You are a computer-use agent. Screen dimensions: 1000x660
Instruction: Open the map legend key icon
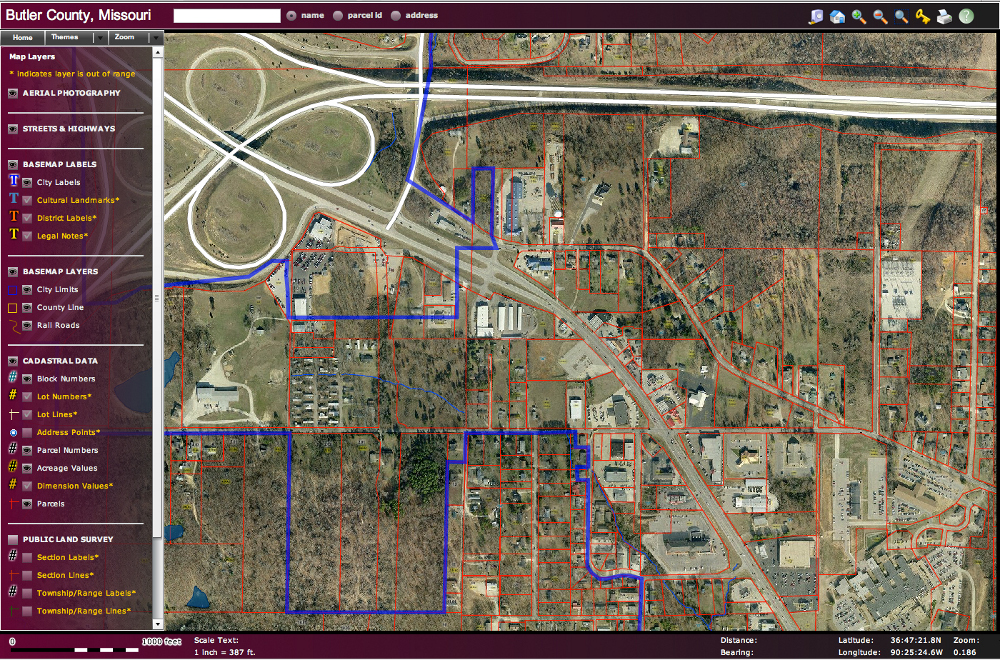click(923, 16)
